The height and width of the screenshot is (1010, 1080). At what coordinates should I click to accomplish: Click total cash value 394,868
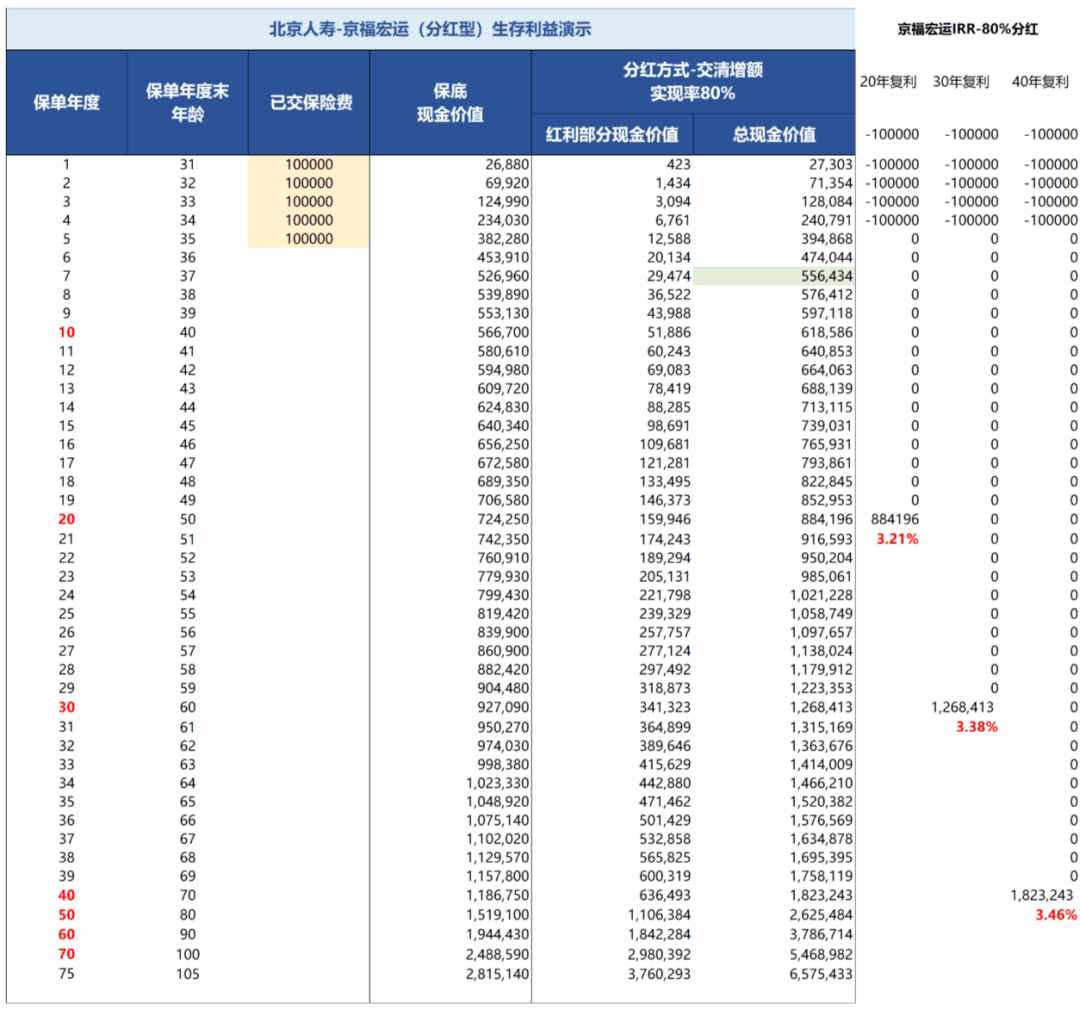827,239
